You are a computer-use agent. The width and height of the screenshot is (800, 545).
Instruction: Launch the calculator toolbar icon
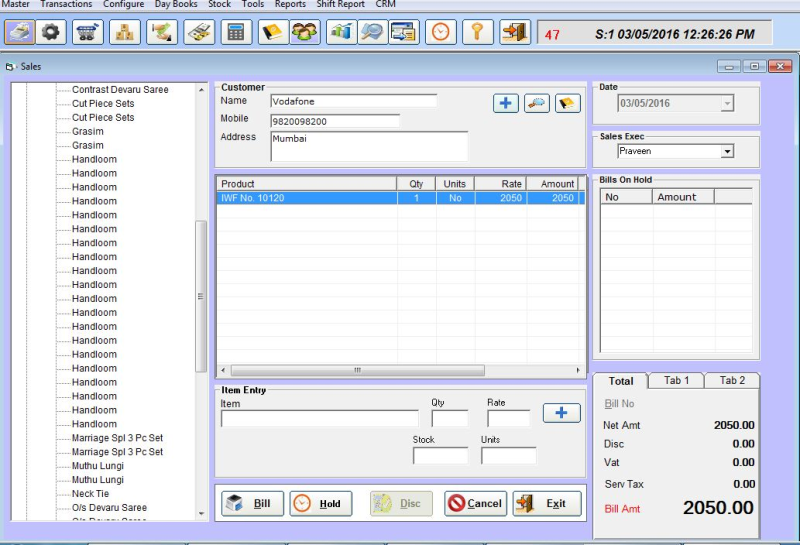[236, 33]
